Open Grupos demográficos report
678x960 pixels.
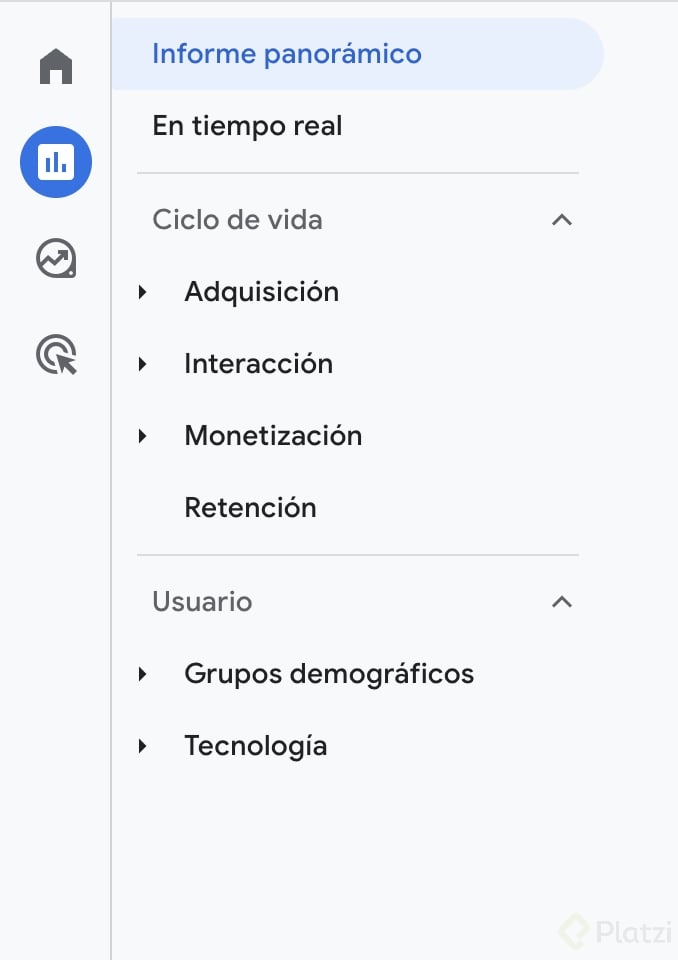pos(328,673)
